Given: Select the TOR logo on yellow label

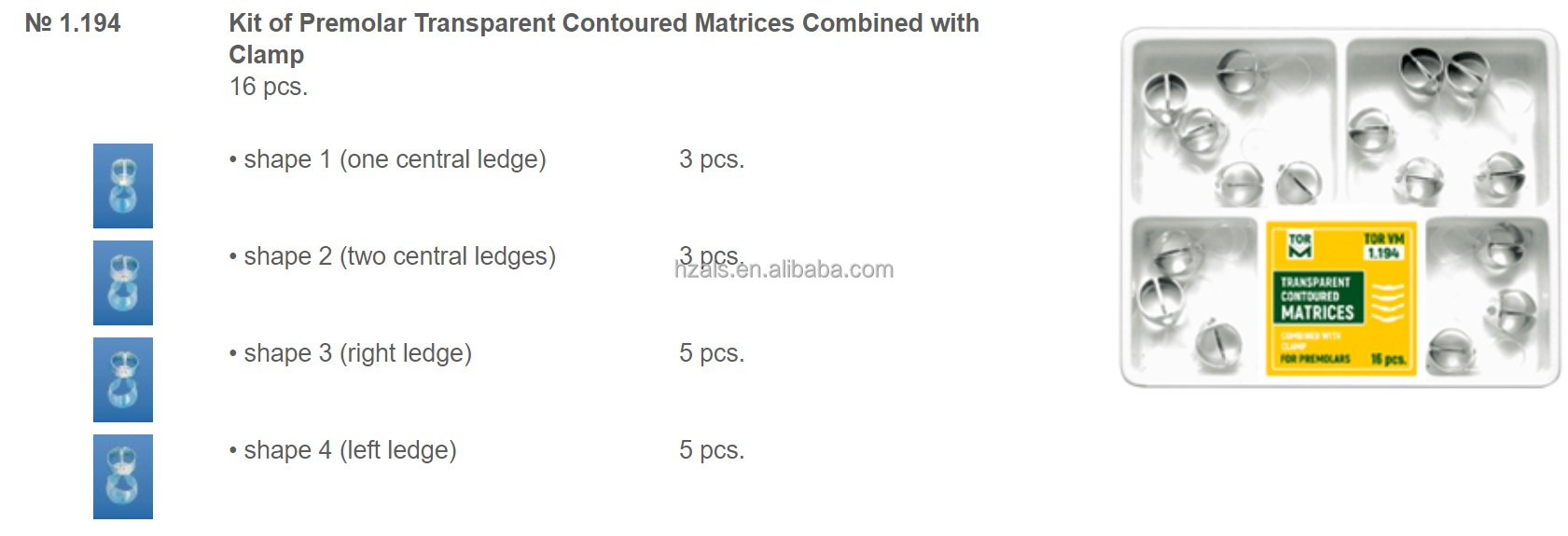Looking at the screenshot, I should pyautogui.click(x=1299, y=245).
